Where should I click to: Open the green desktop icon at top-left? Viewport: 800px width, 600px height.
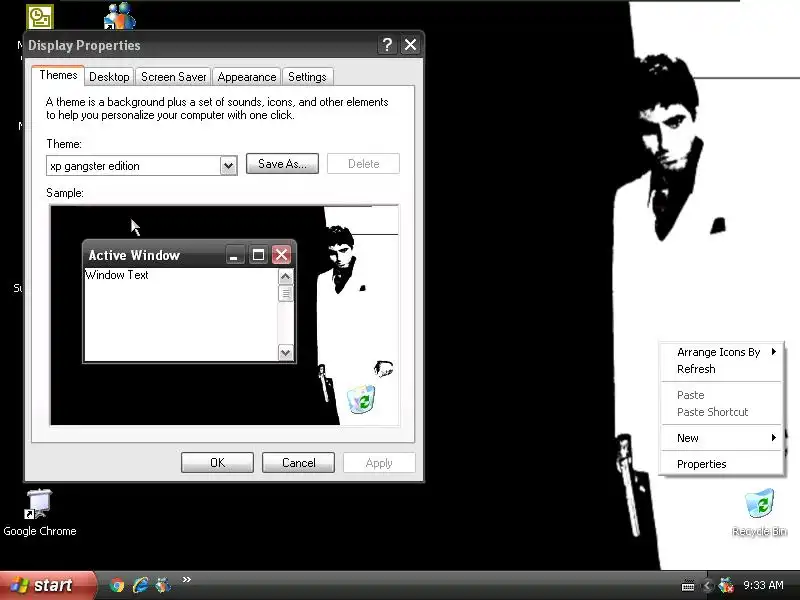[40, 17]
